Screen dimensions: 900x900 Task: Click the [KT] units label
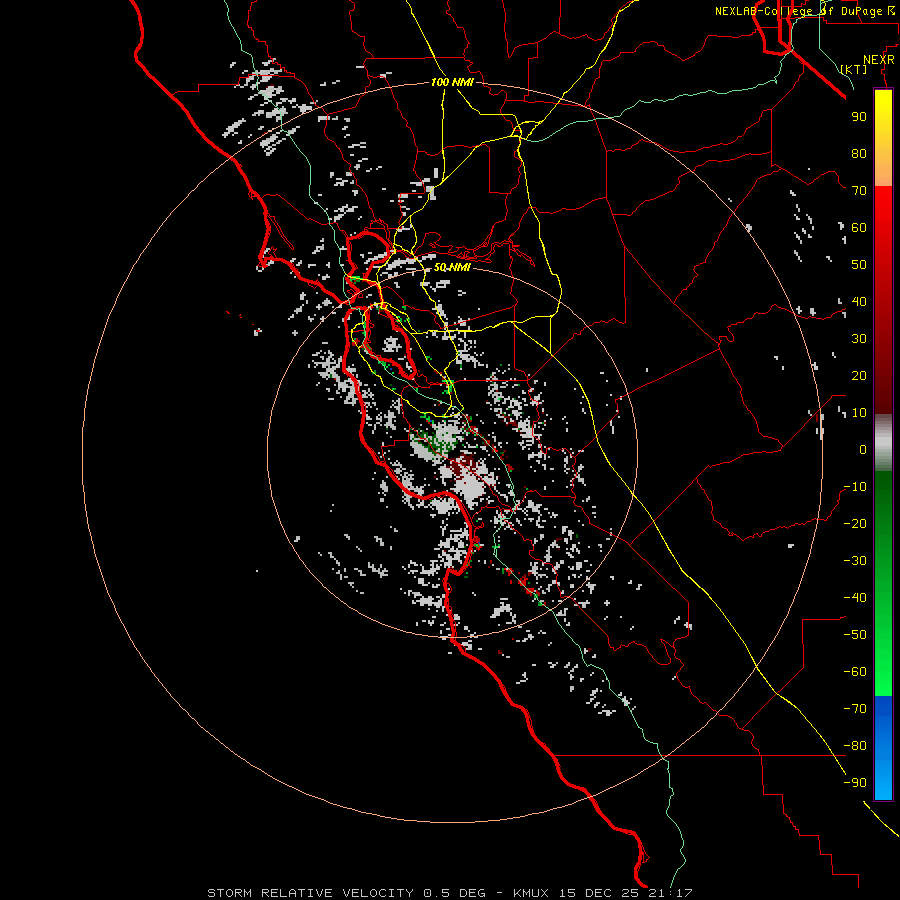(854, 69)
